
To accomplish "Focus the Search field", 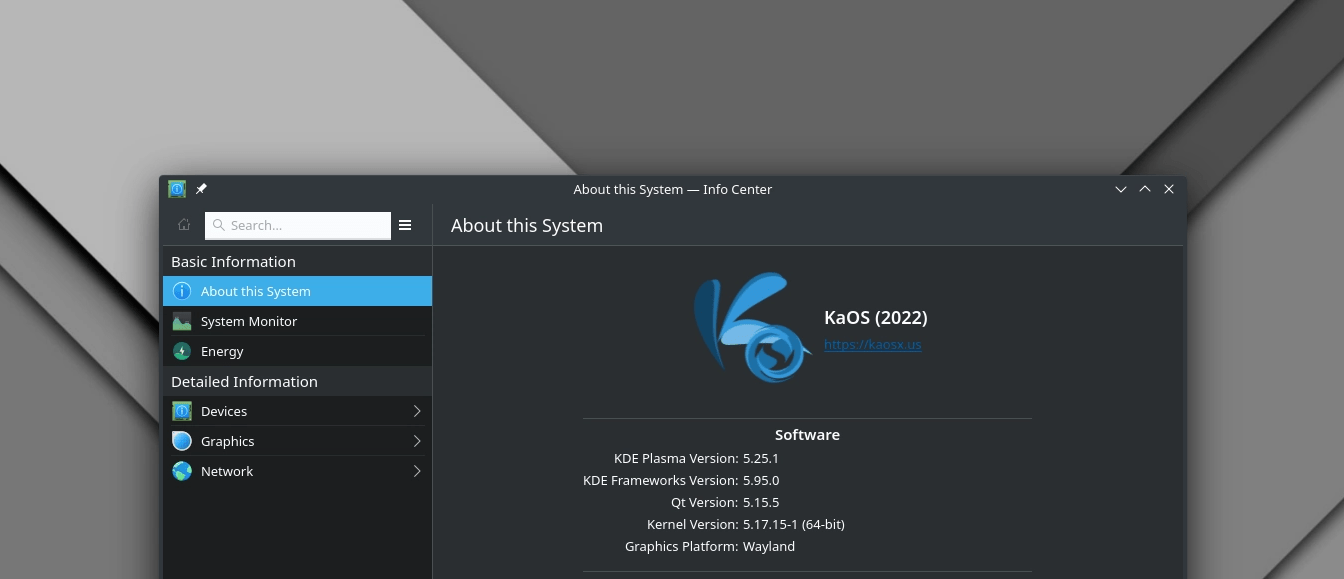I will click(298, 225).
